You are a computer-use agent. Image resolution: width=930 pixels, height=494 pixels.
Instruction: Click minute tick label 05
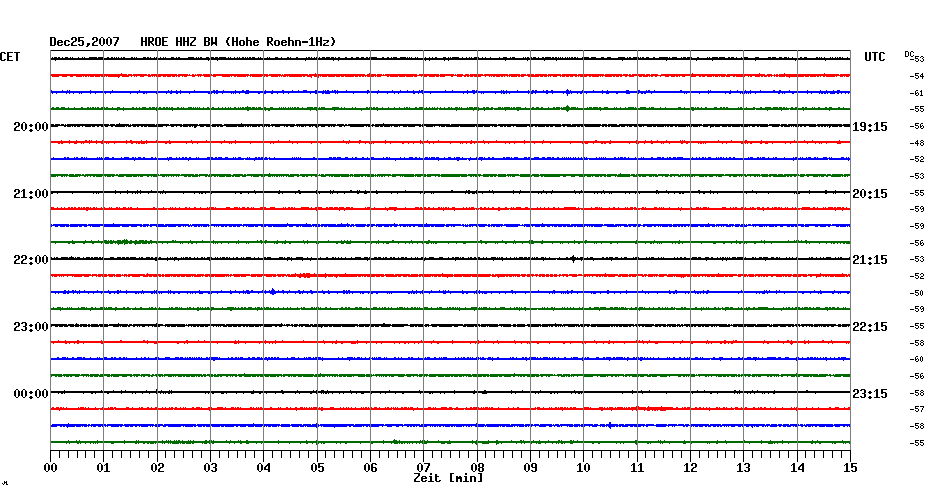(317, 468)
